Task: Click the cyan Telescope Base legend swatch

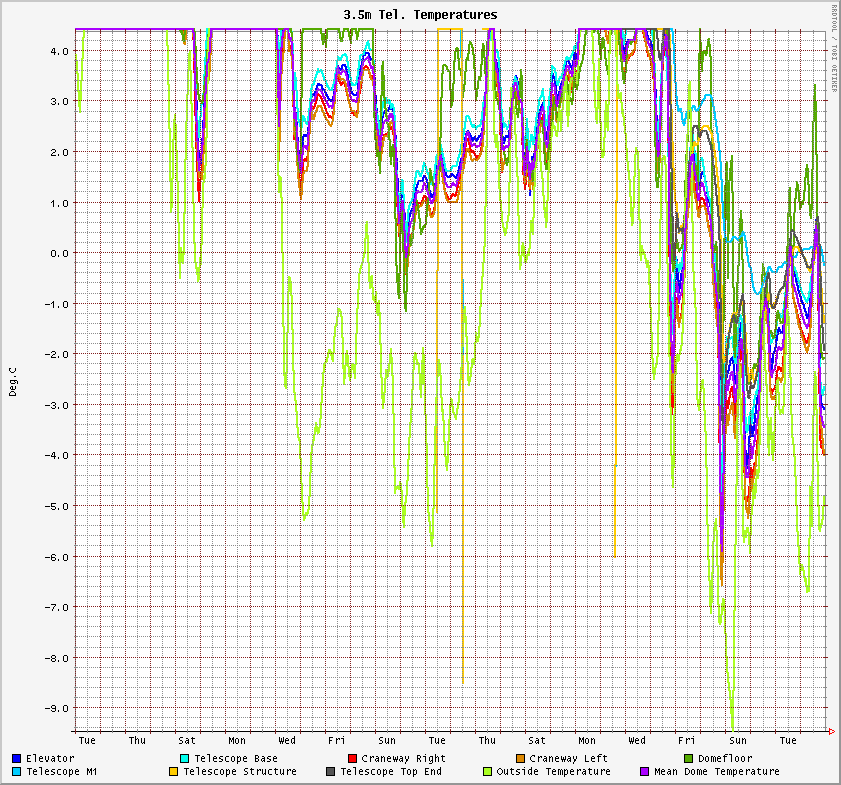Action: click(185, 758)
